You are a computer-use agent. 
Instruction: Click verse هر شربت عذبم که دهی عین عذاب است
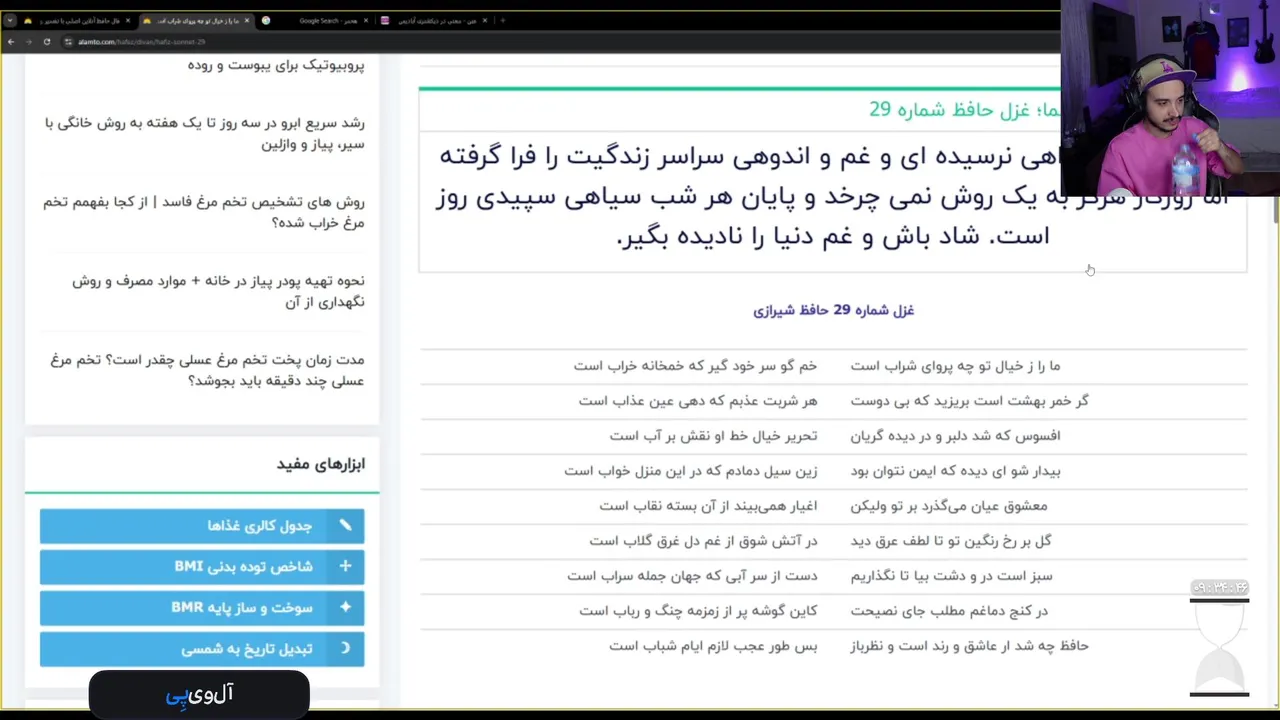[698, 401]
